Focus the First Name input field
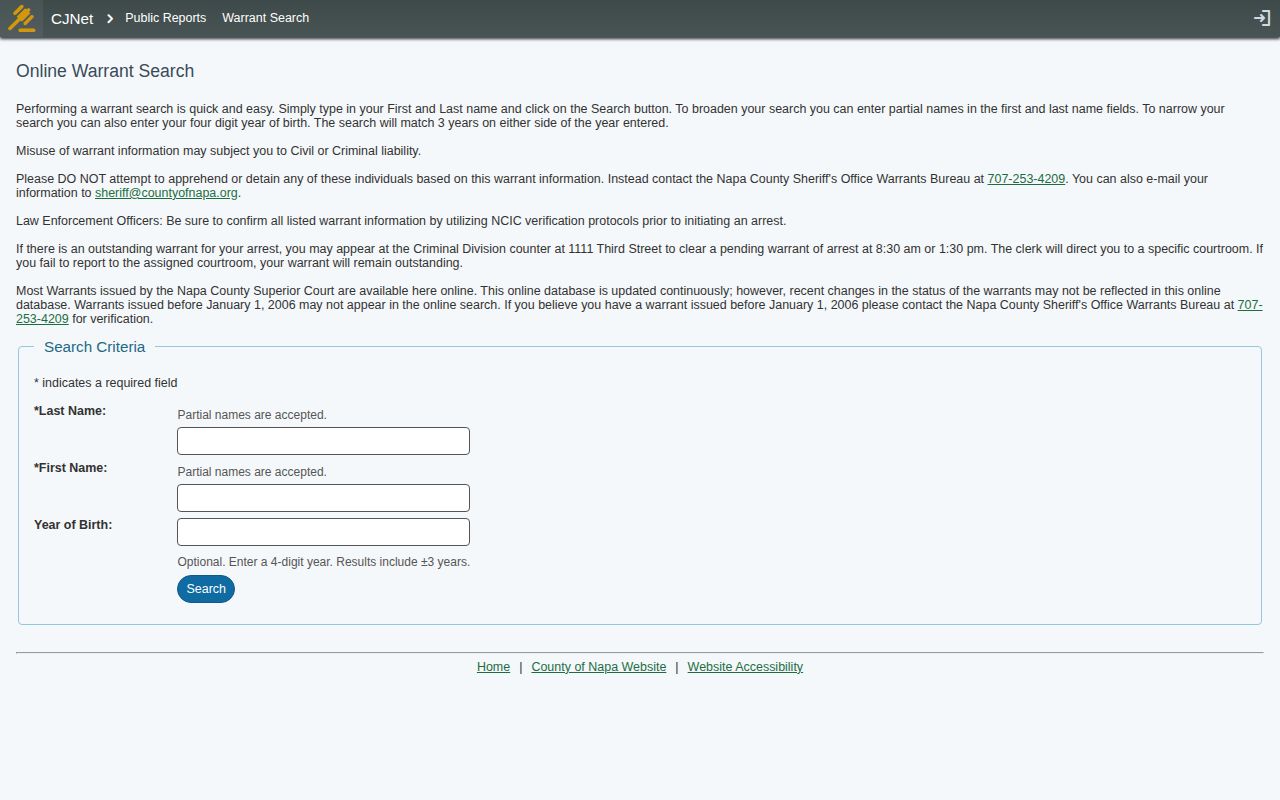1280x800 pixels. pos(323,498)
